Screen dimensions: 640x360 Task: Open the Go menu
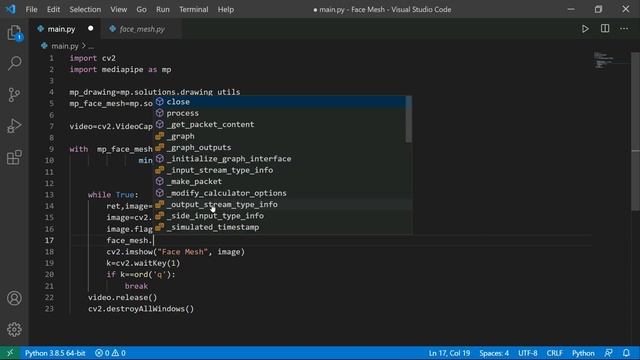[x=141, y=9]
